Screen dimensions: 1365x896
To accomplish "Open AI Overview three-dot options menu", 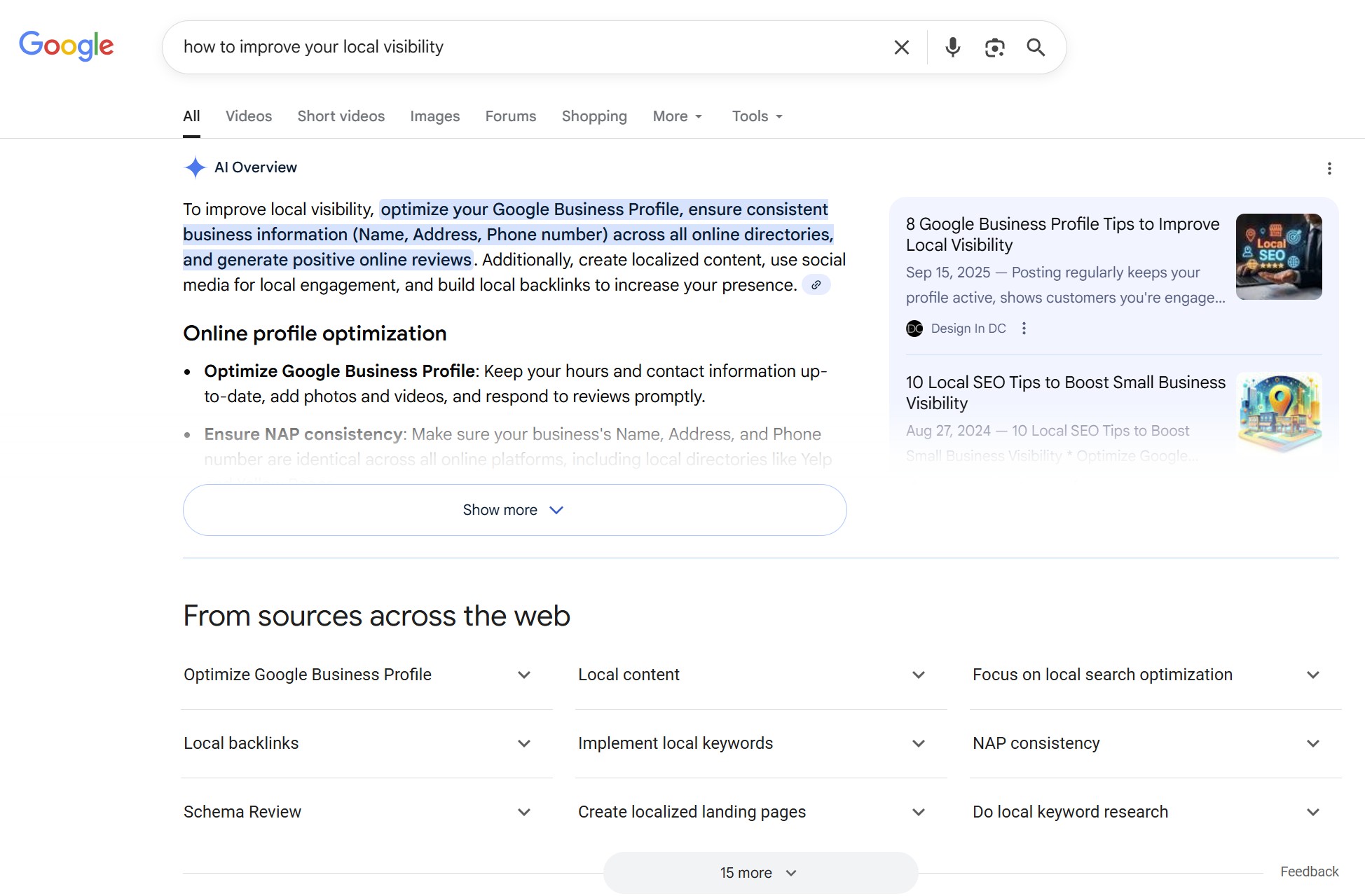I will [x=1329, y=168].
